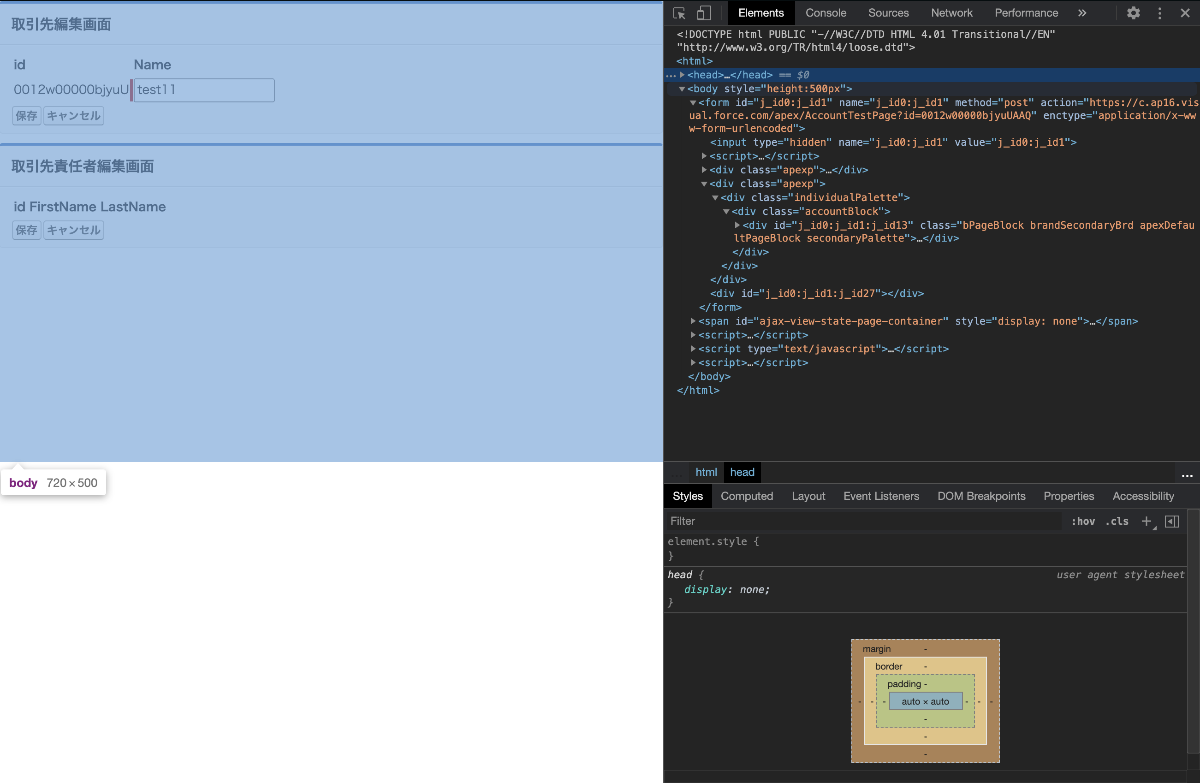Select the DOCTYPE declaration line
Viewport: 1200px width, 783px height.
pos(866,41)
